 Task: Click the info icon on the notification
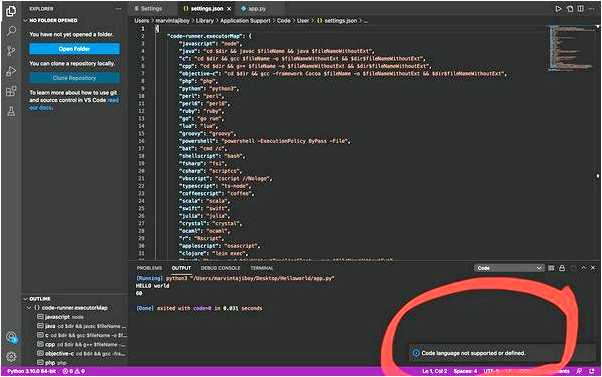pyautogui.click(x=416, y=353)
